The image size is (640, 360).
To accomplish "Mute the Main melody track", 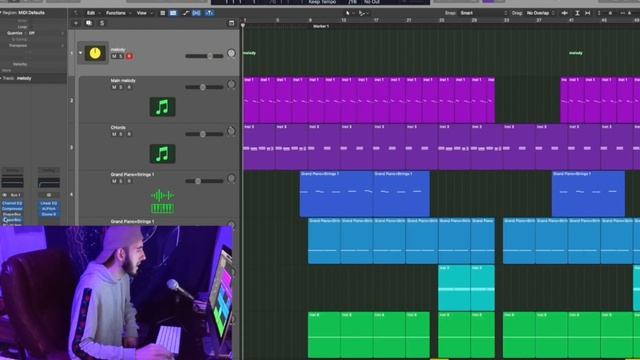I will pyautogui.click(x=114, y=87).
